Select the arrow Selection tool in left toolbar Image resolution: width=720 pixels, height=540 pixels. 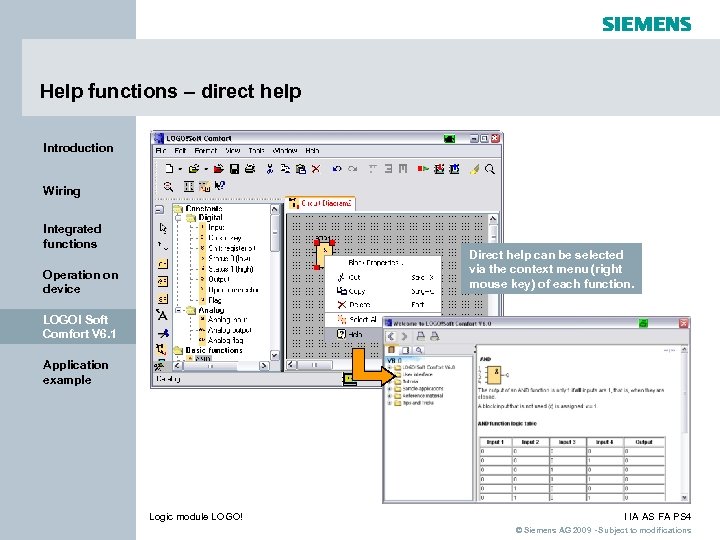163,228
